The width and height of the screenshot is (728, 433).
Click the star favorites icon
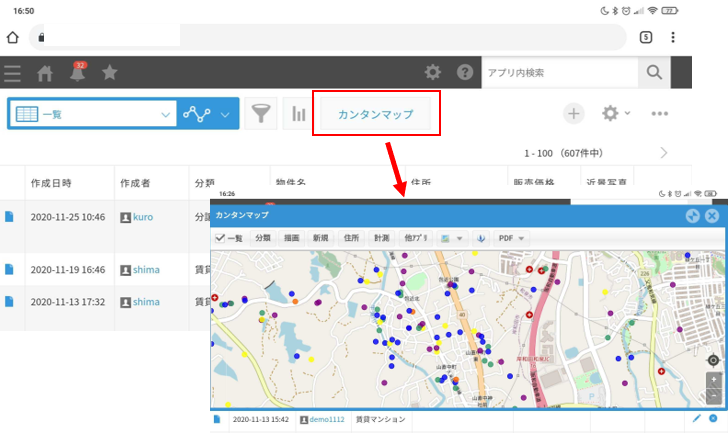coord(110,72)
